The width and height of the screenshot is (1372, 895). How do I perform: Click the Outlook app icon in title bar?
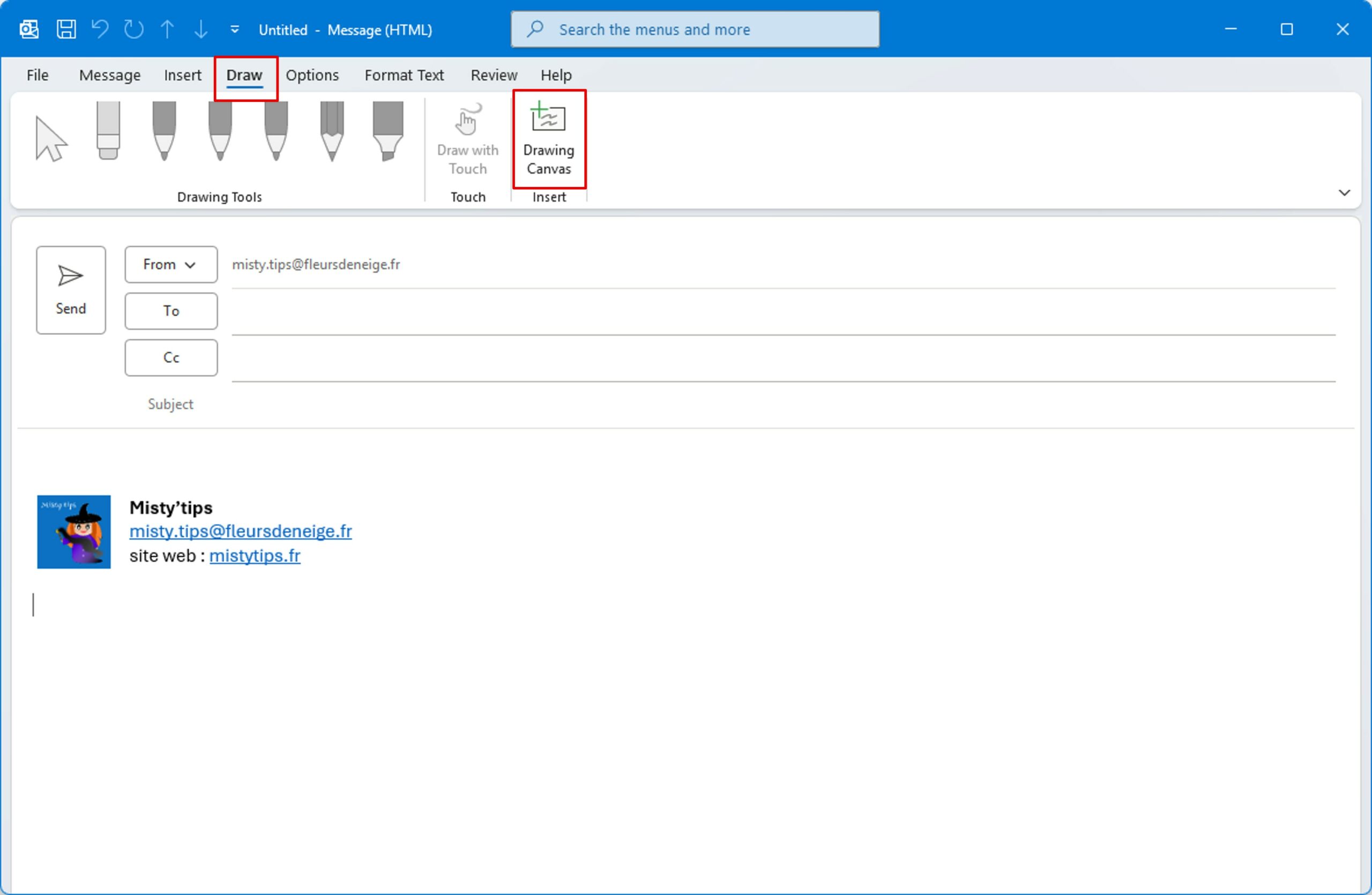29,29
